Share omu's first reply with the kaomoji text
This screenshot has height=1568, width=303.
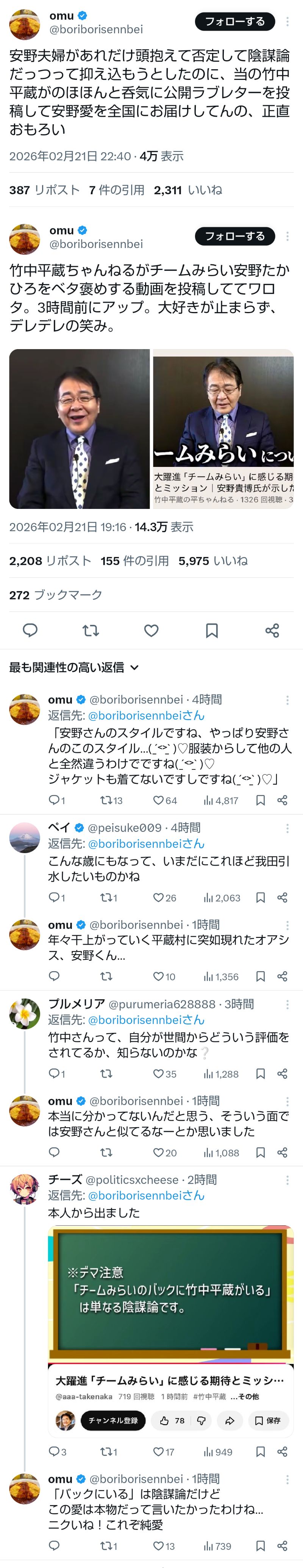(282, 800)
